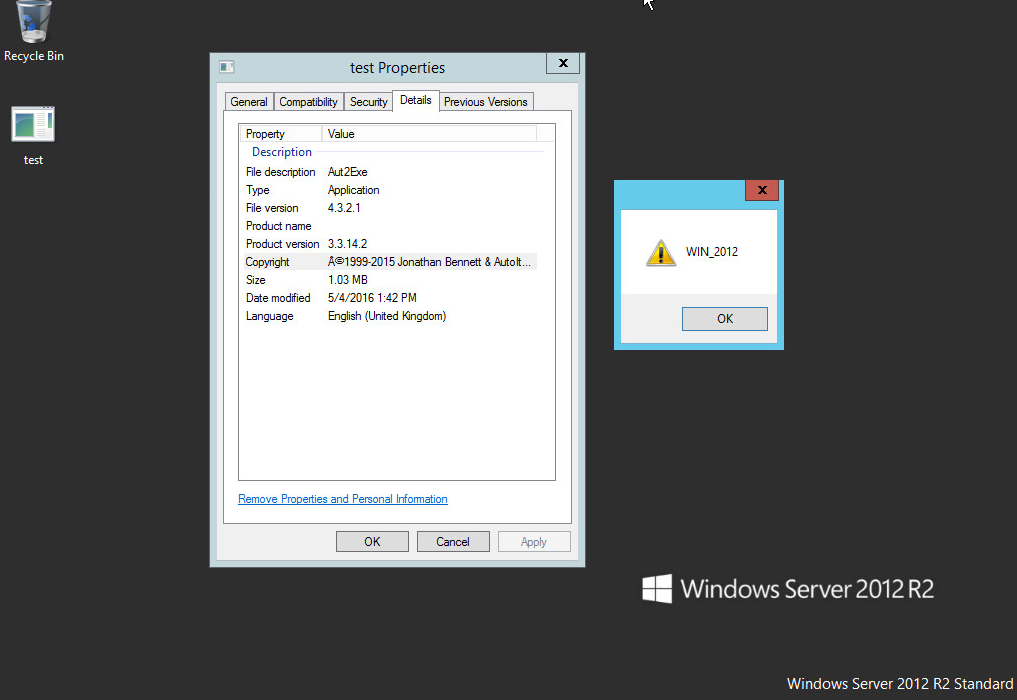Click the 1.03 MB size value

pyautogui.click(x=348, y=280)
